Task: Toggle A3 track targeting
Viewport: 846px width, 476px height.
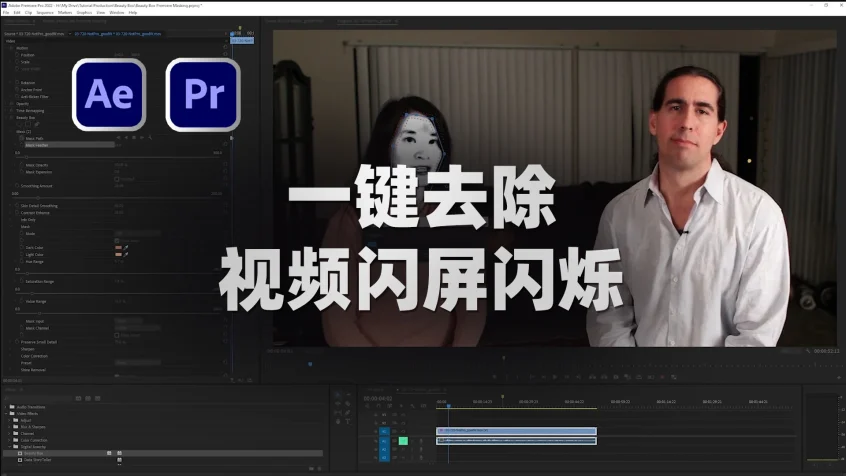Action: (x=385, y=457)
